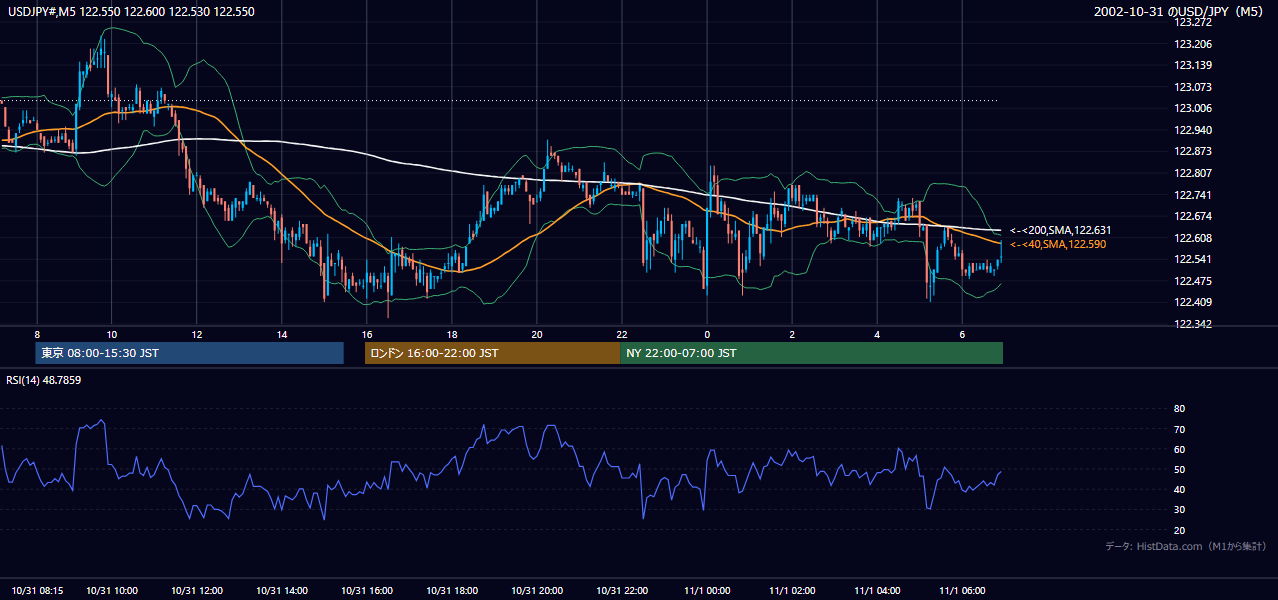
Task: Click hour tick '22' under the price chart
Action: (622, 334)
